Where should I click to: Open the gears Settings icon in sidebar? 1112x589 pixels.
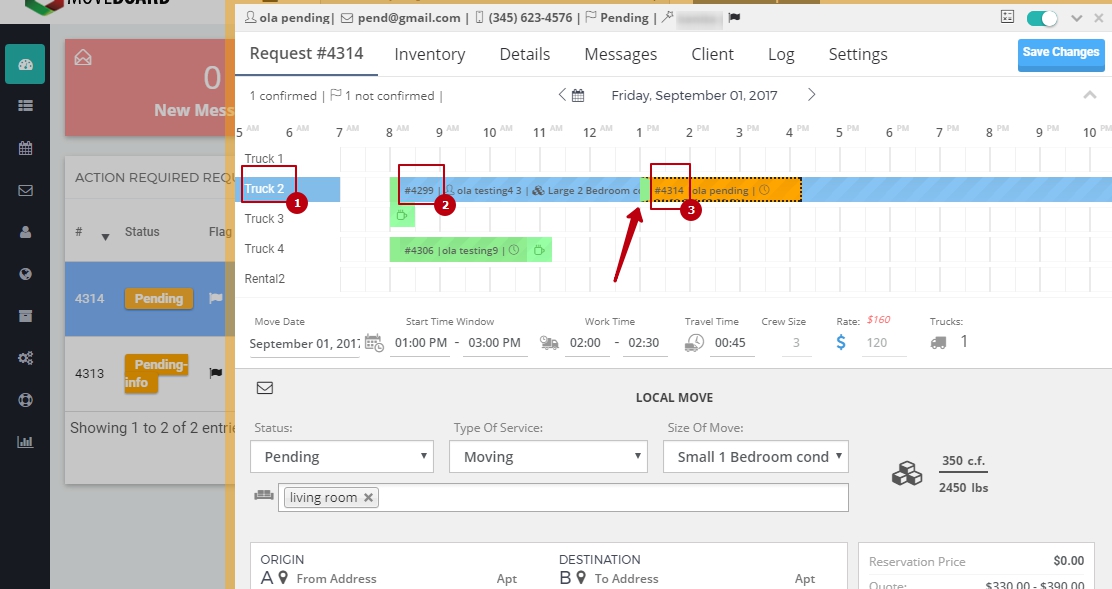(x=24, y=355)
